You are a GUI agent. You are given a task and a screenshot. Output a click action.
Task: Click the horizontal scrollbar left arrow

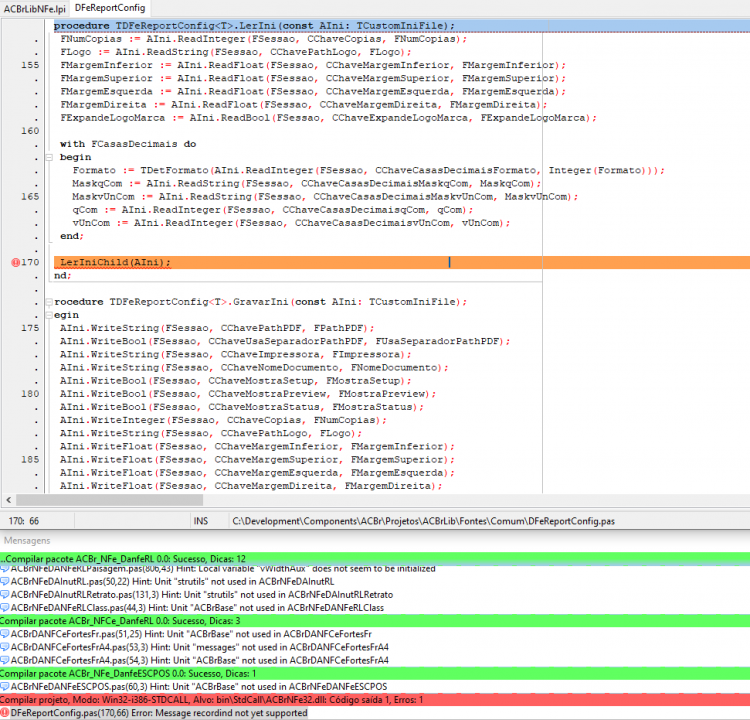[9, 500]
